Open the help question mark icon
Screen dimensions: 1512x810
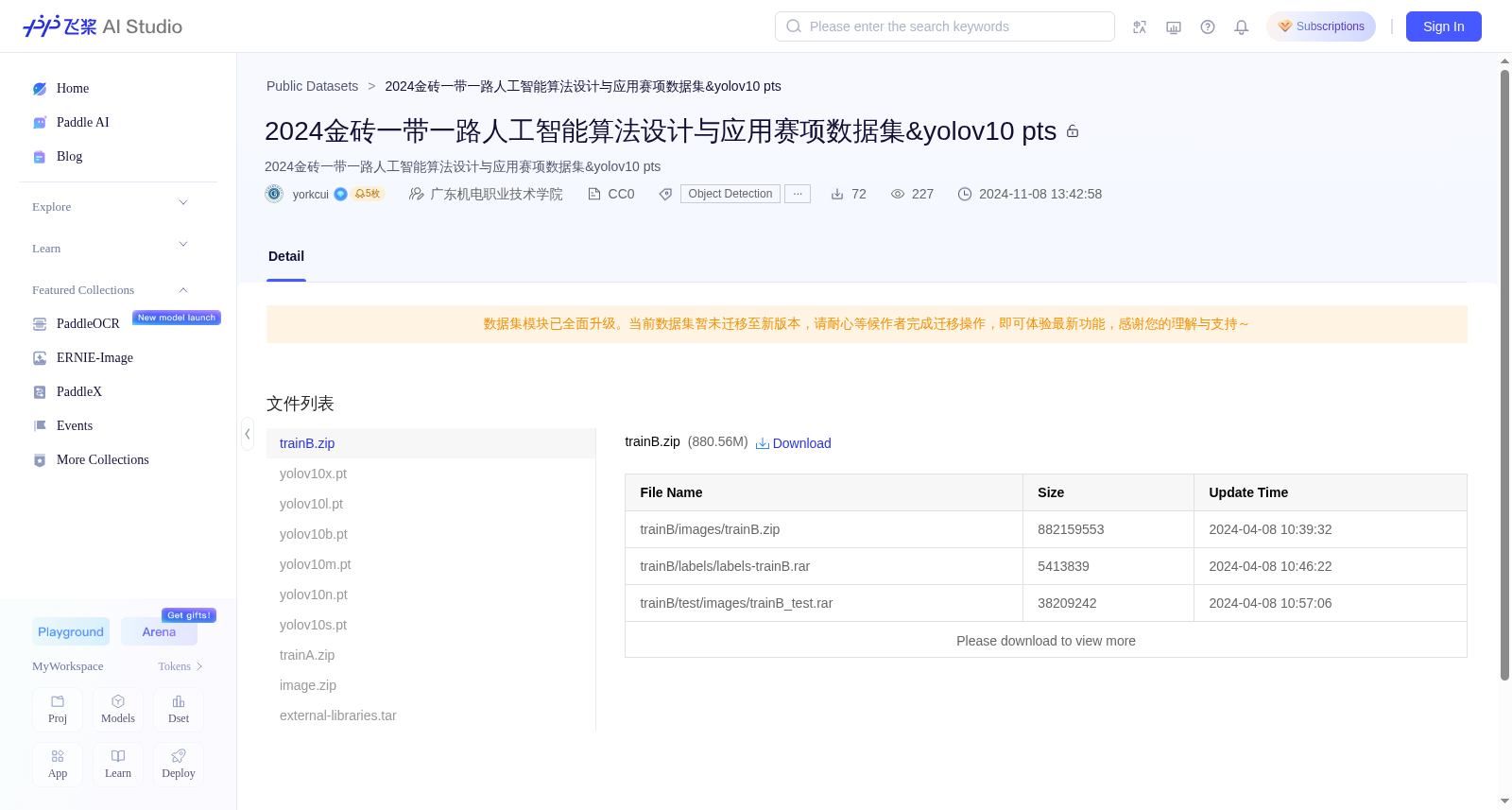click(x=1208, y=27)
